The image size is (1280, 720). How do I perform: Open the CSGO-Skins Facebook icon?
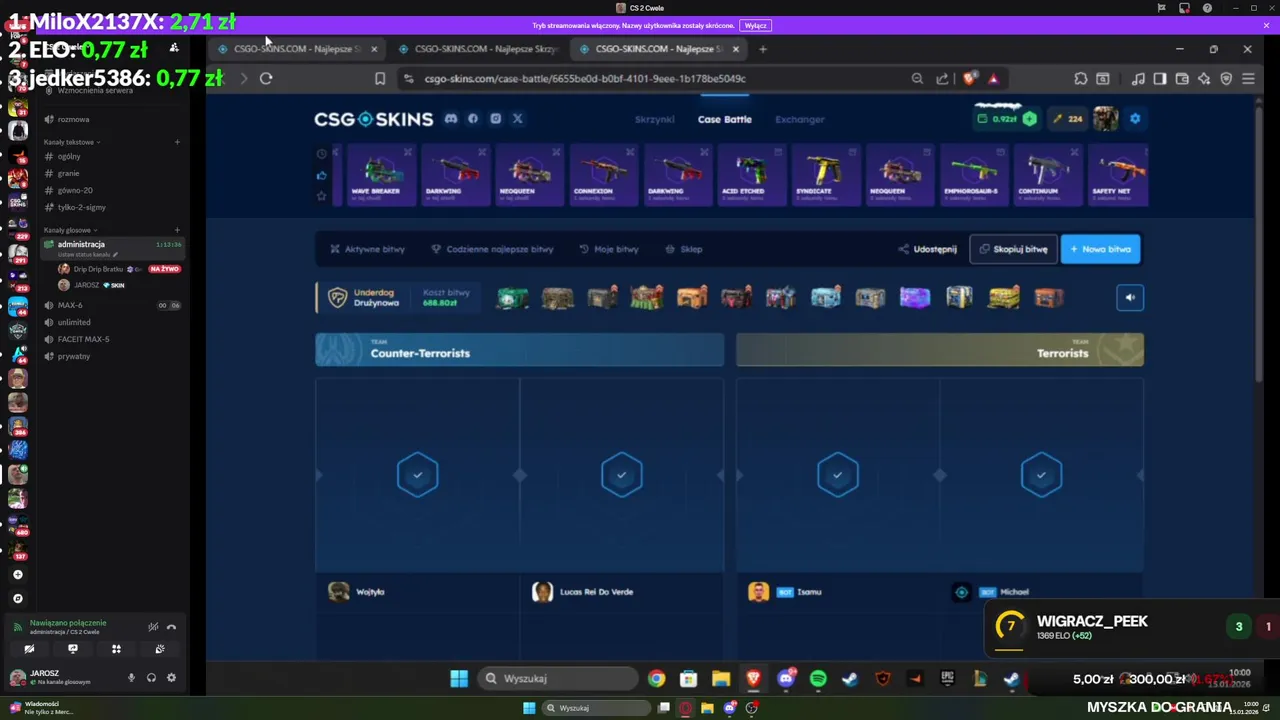(x=473, y=118)
